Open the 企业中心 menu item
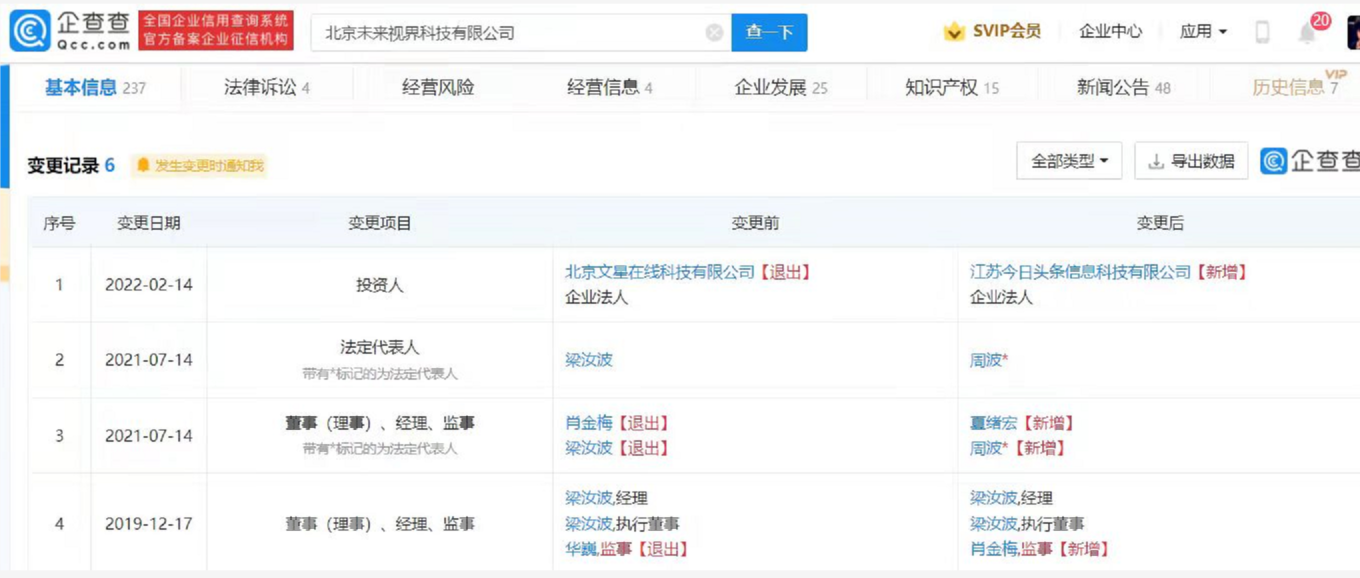 [1110, 31]
